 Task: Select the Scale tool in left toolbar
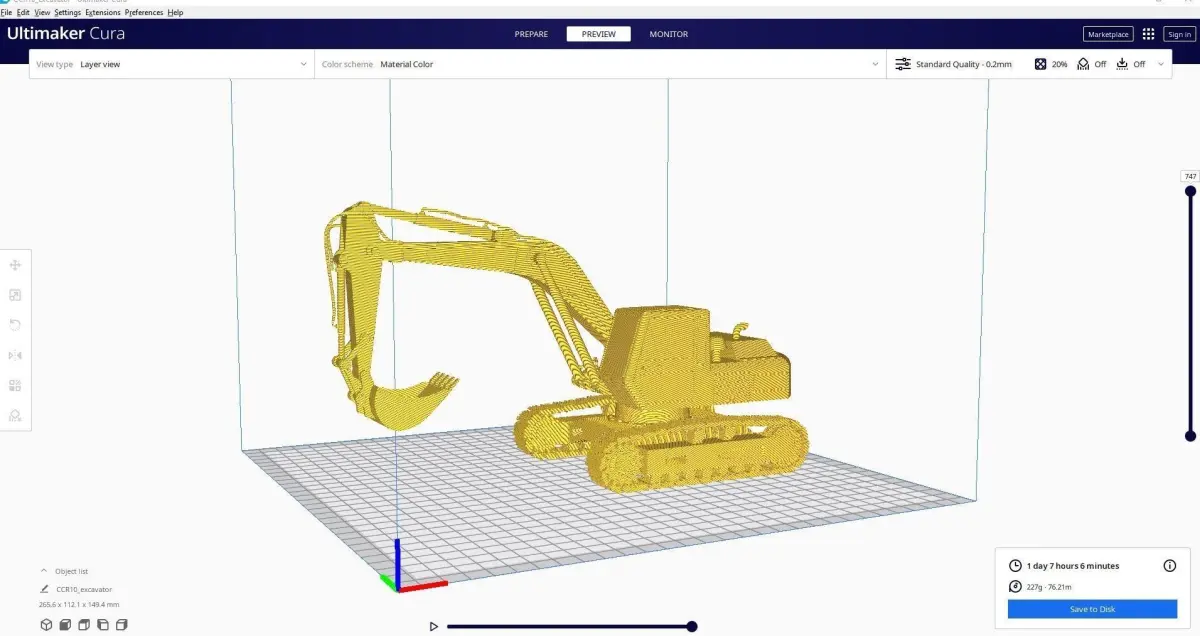[x=15, y=295]
